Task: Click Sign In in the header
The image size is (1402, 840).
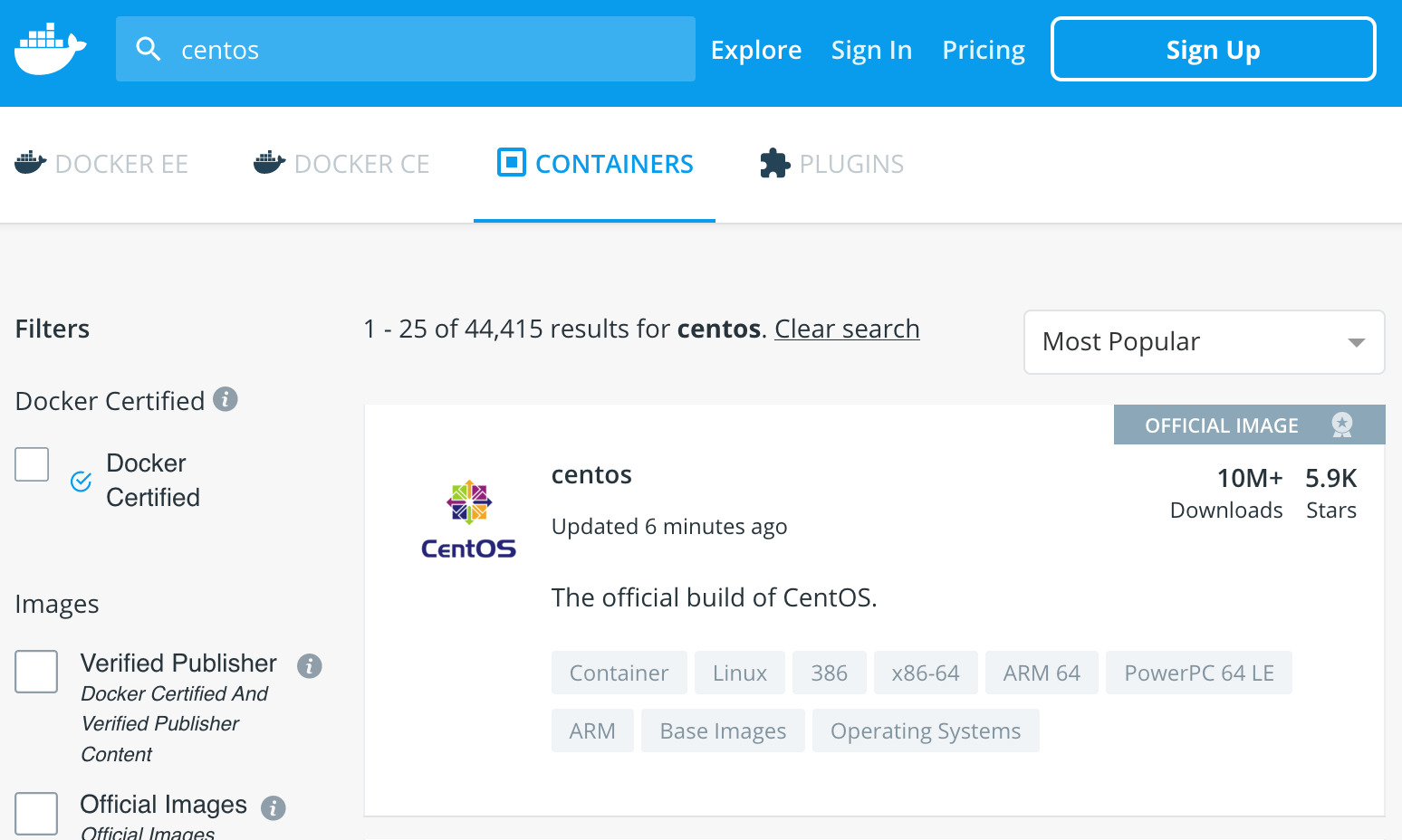Action: click(x=871, y=50)
